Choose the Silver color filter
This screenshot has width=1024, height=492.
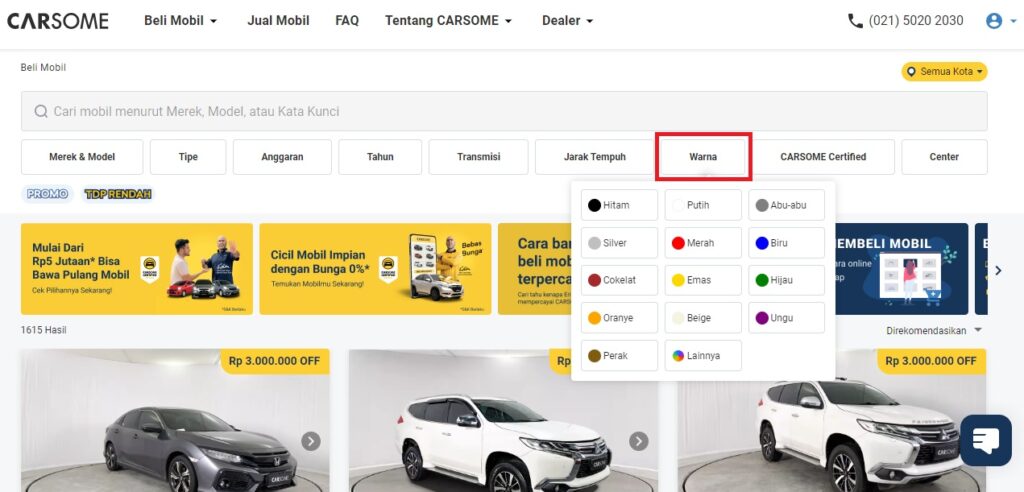(619, 243)
